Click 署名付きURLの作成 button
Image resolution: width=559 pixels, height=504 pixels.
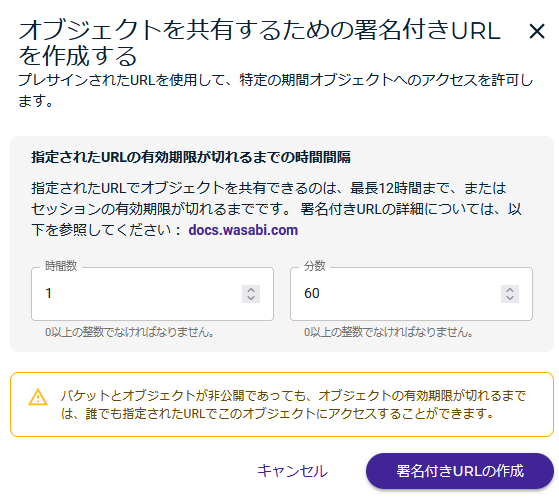coord(460,471)
